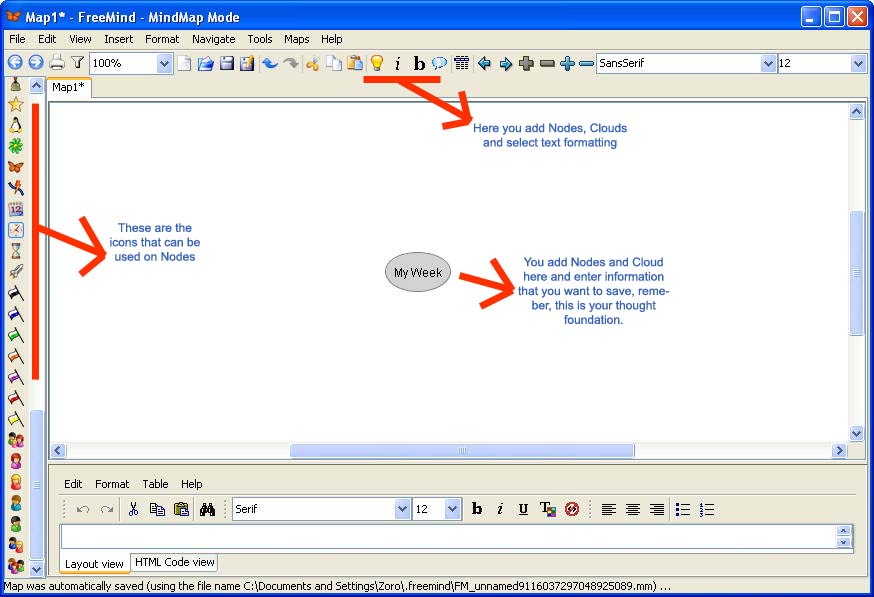Toggle bold in the main toolbar
874x597 pixels.
click(x=419, y=63)
